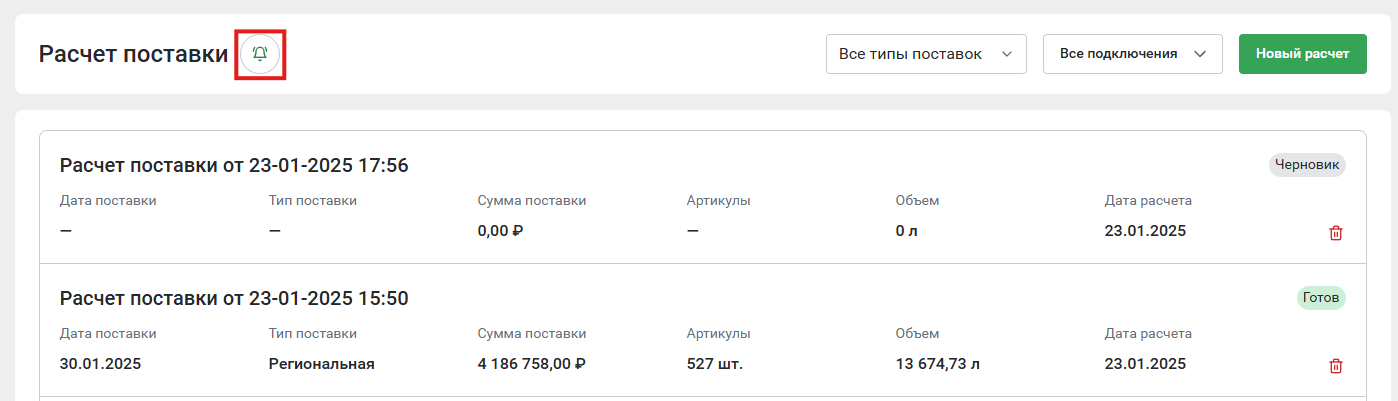Screen dimensions: 1398x401
Task: Click the 'Готов' status badge
Action: (x=1321, y=297)
